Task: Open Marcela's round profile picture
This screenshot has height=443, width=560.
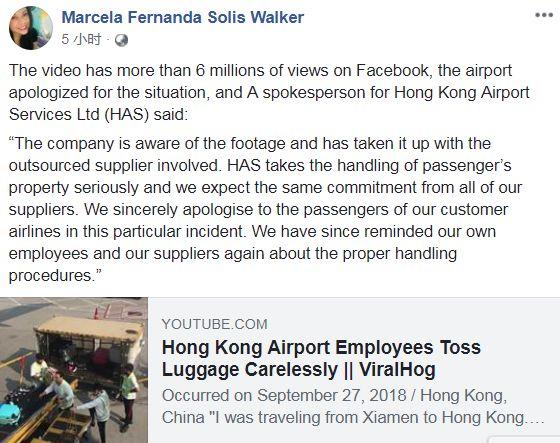Action: (31, 28)
